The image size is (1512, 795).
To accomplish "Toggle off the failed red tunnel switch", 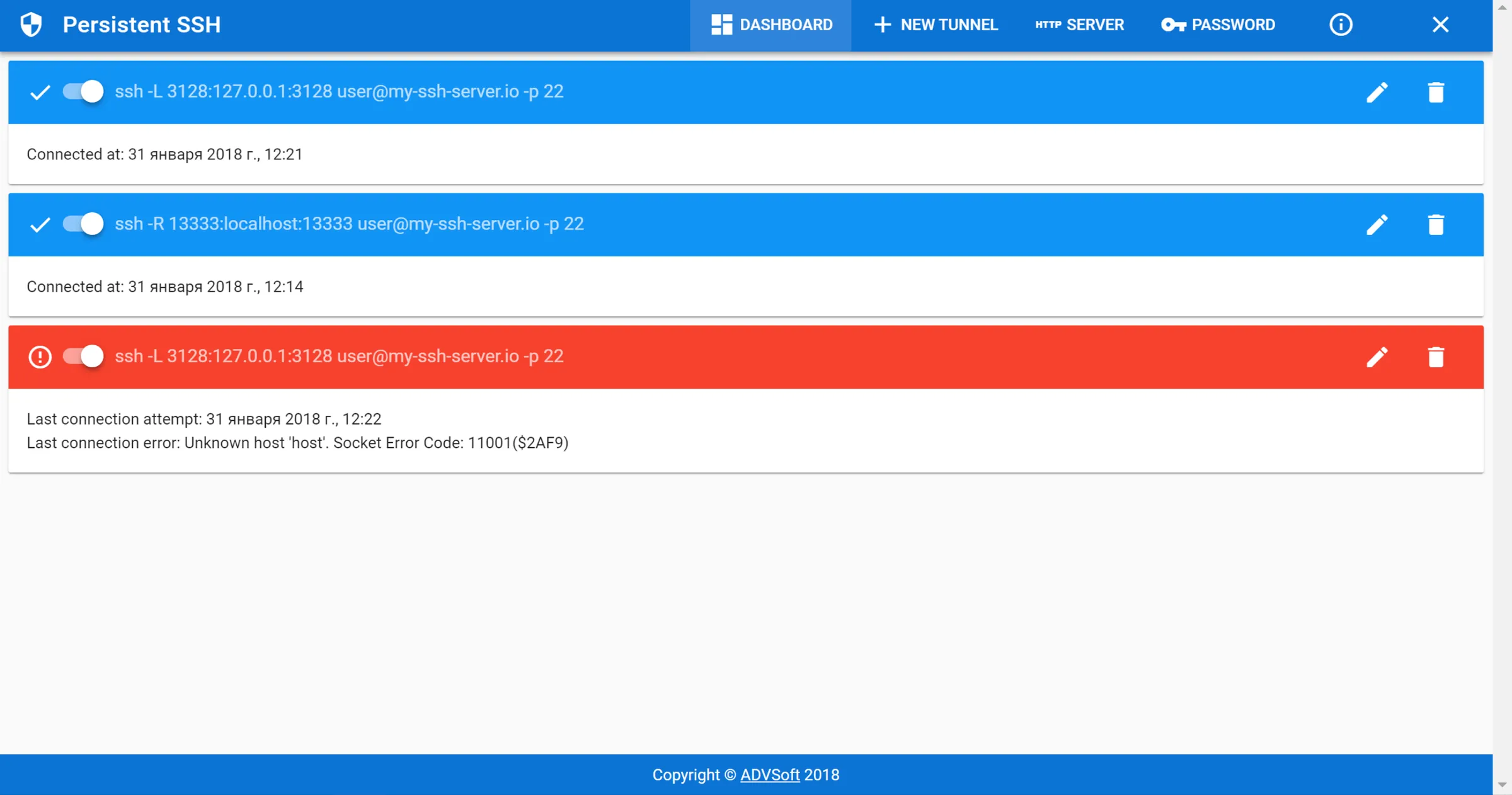I will [83, 357].
